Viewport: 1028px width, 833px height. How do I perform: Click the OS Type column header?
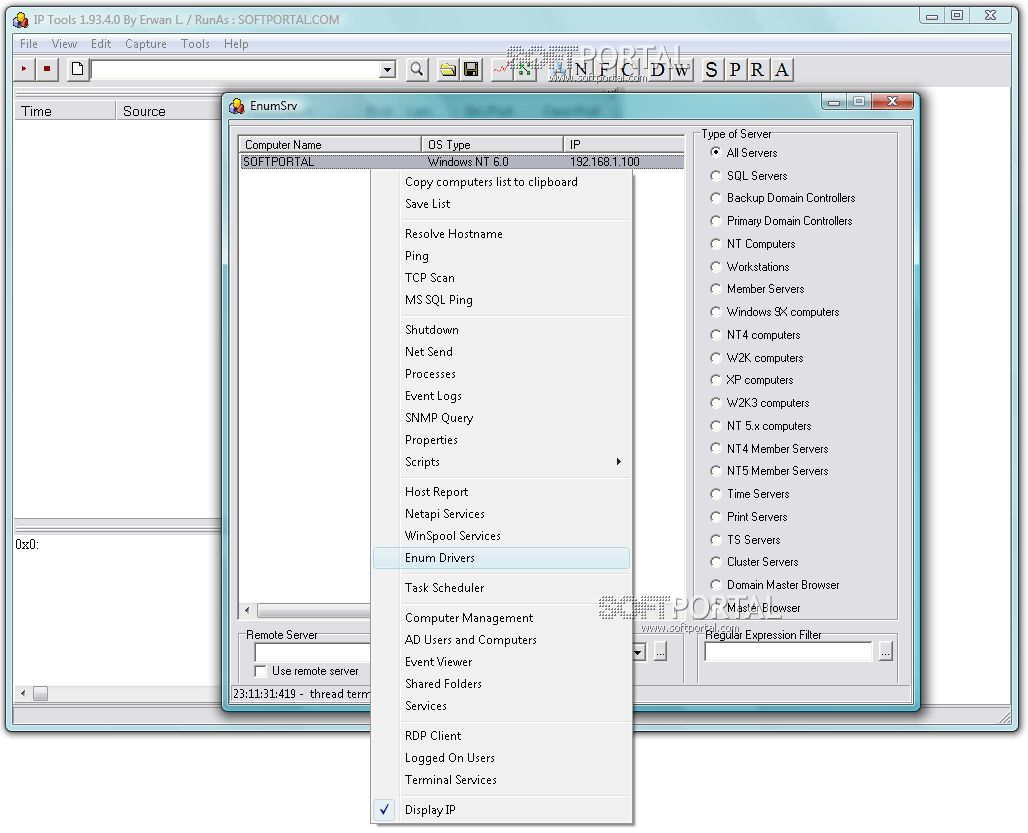(x=492, y=144)
